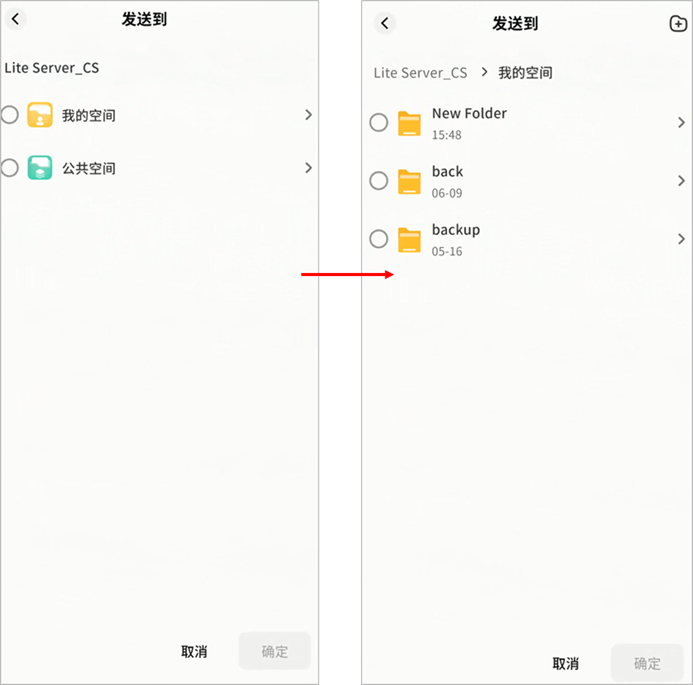Tap 取消 in the right panel
The height and width of the screenshot is (685, 693).
coord(565,663)
